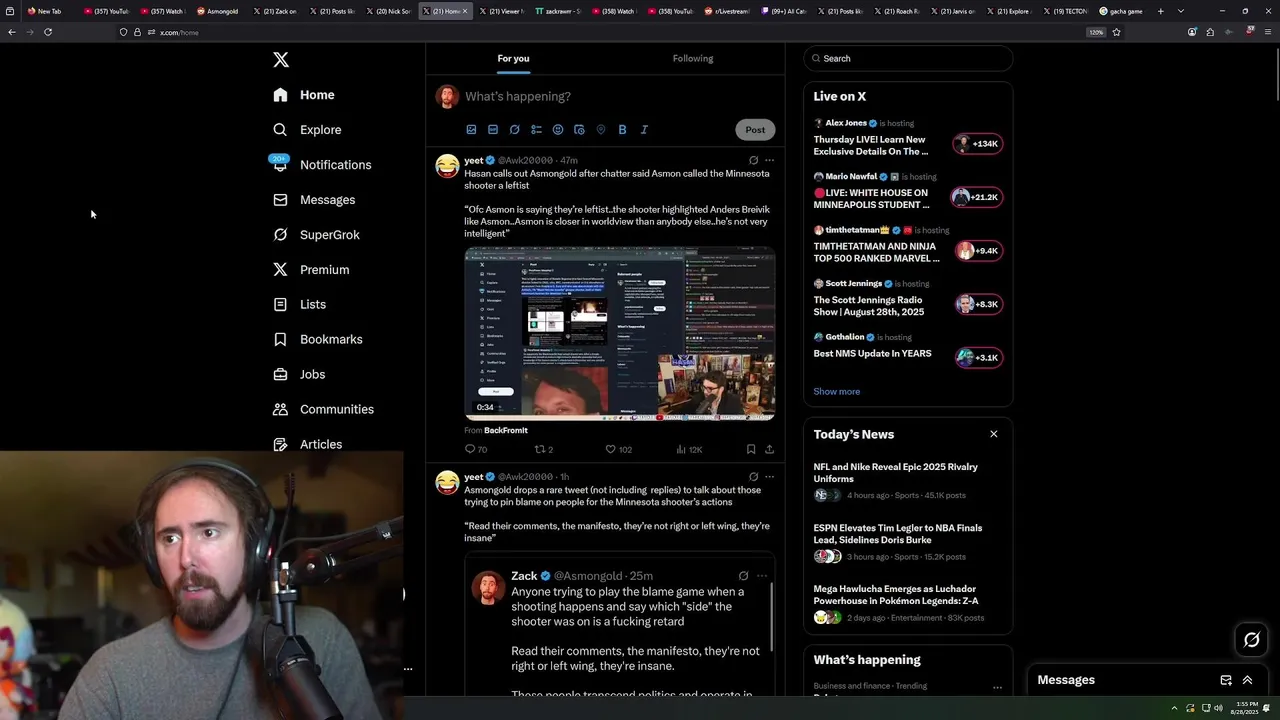Play the 0:34 video thumbnail
The height and width of the screenshot is (720, 1280).
(x=620, y=333)
